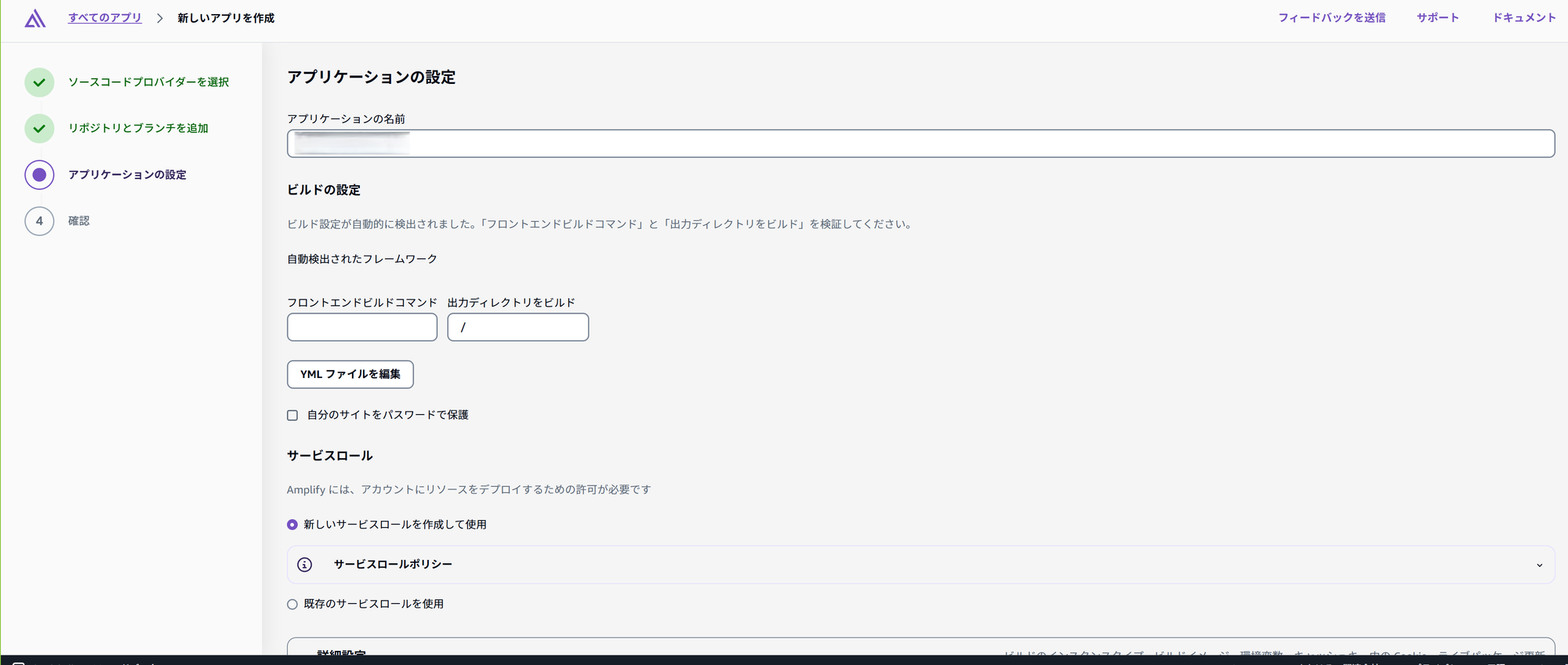The image size is (1568, 665).
Task: Open the ドキュメント item in the header
Action: [x=1523, y=18]
